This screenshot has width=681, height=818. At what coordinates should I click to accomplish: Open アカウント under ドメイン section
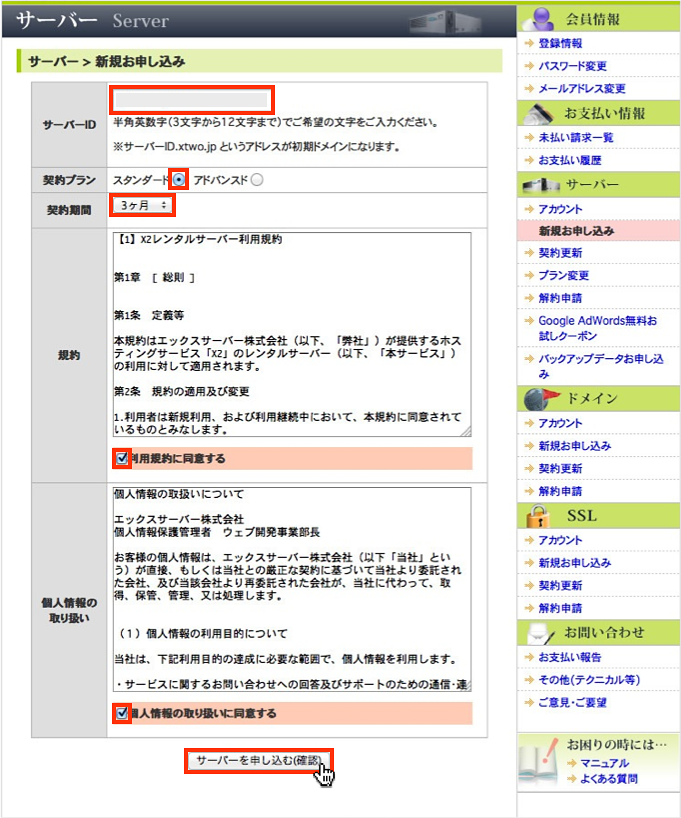[560, 423]
